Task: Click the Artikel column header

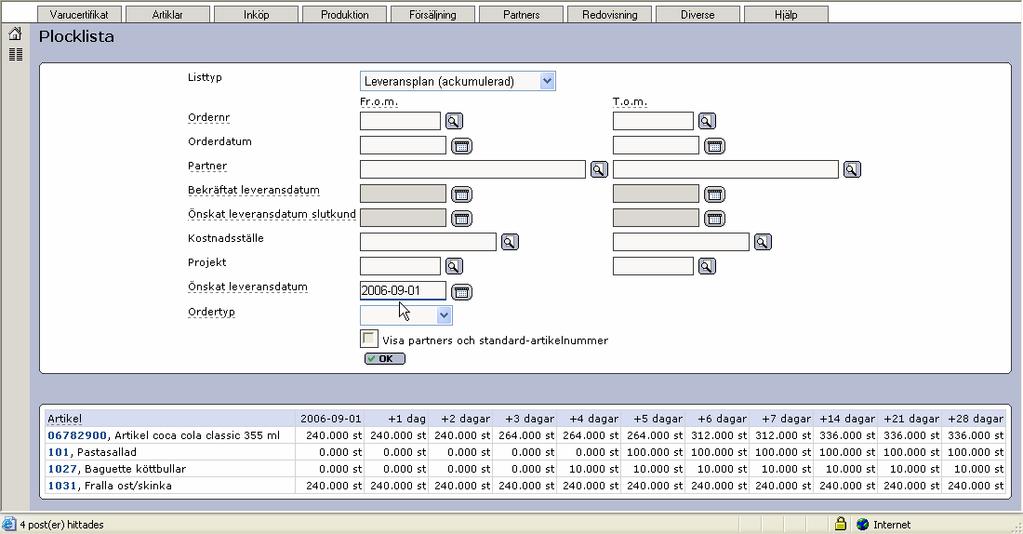Action: [x=65, y=418]
